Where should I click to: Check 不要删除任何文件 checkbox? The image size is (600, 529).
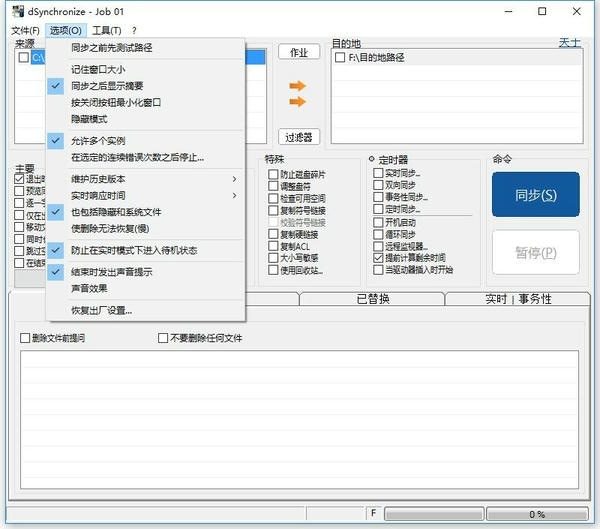(163, 338)
